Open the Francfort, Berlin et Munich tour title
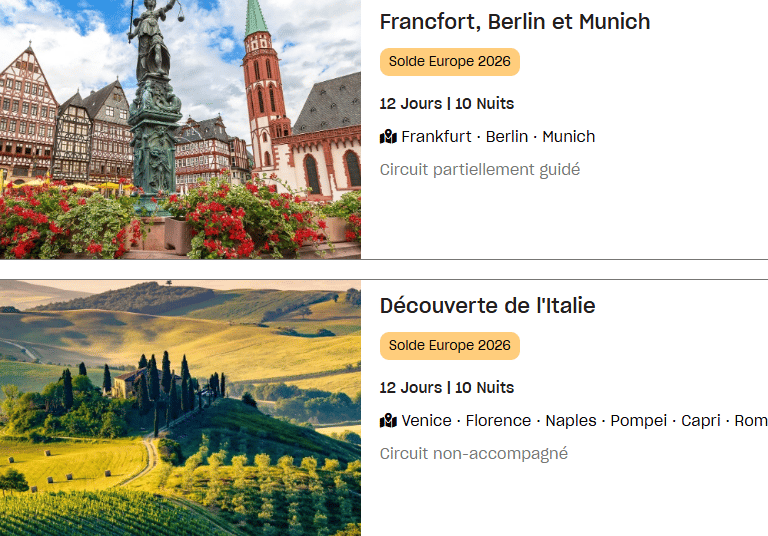768x536 pixels. pyautogui.click(x=515, y=22)
